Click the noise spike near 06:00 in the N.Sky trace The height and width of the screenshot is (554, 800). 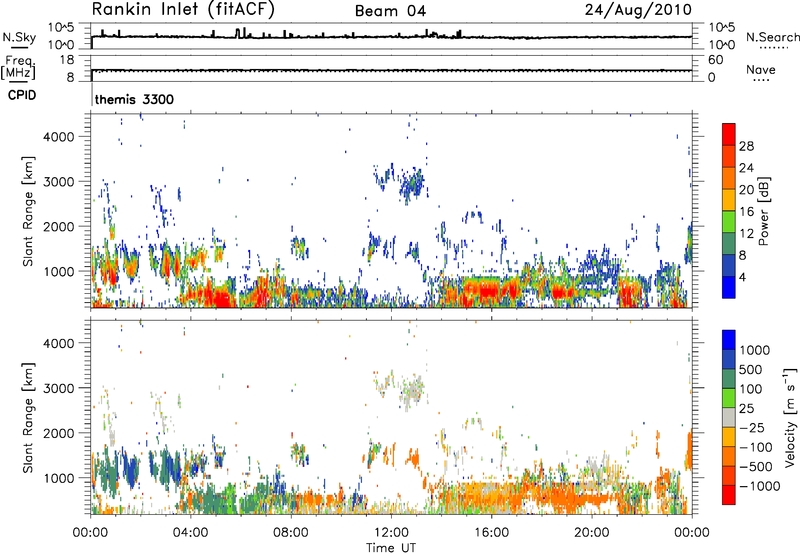tap(238, 32)
